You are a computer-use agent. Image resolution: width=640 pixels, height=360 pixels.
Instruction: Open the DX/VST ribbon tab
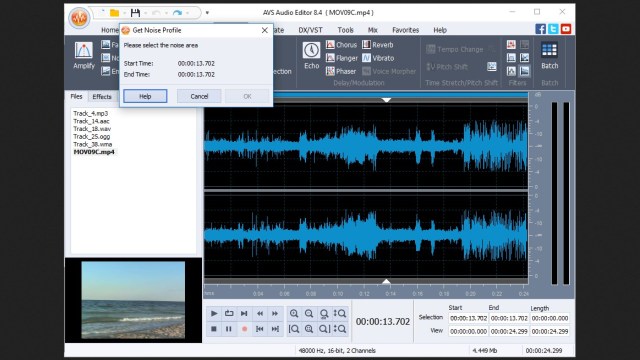click(x=310, y=30)
